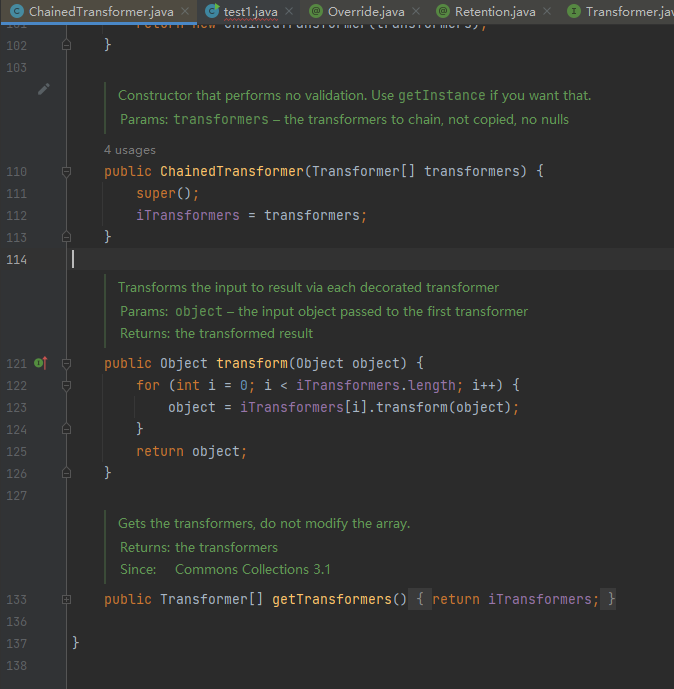Click the Override.java annotation icon
The width and height of the screenshot is (674, 689).
[315, 12]
